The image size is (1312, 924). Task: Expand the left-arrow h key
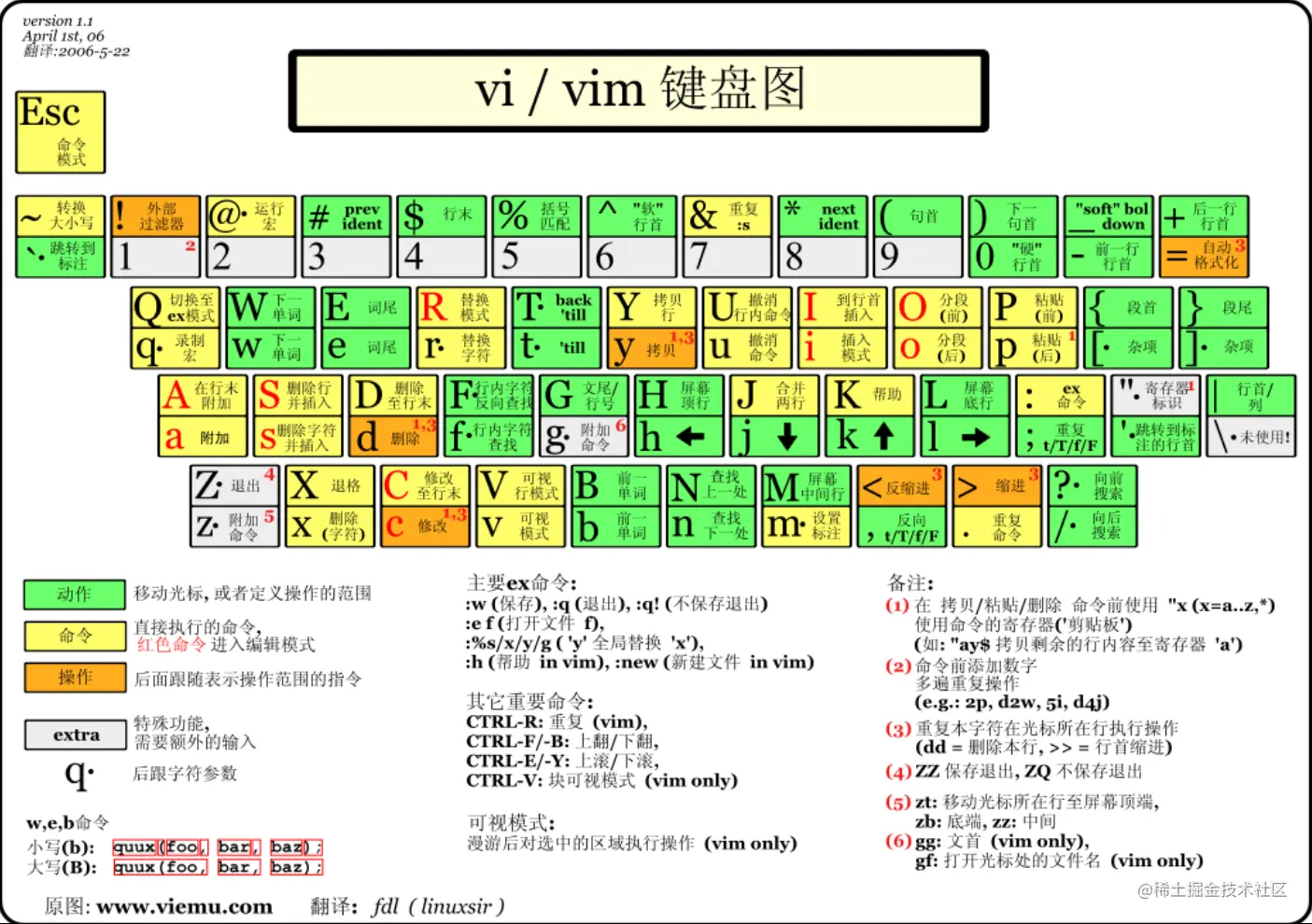pos(678,435)
